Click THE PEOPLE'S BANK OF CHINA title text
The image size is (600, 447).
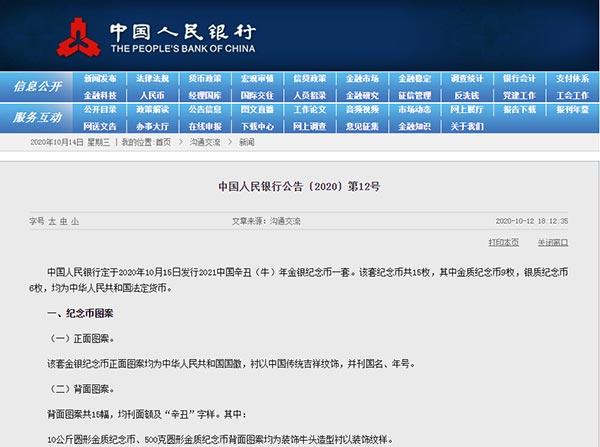[x=183, y=49]
